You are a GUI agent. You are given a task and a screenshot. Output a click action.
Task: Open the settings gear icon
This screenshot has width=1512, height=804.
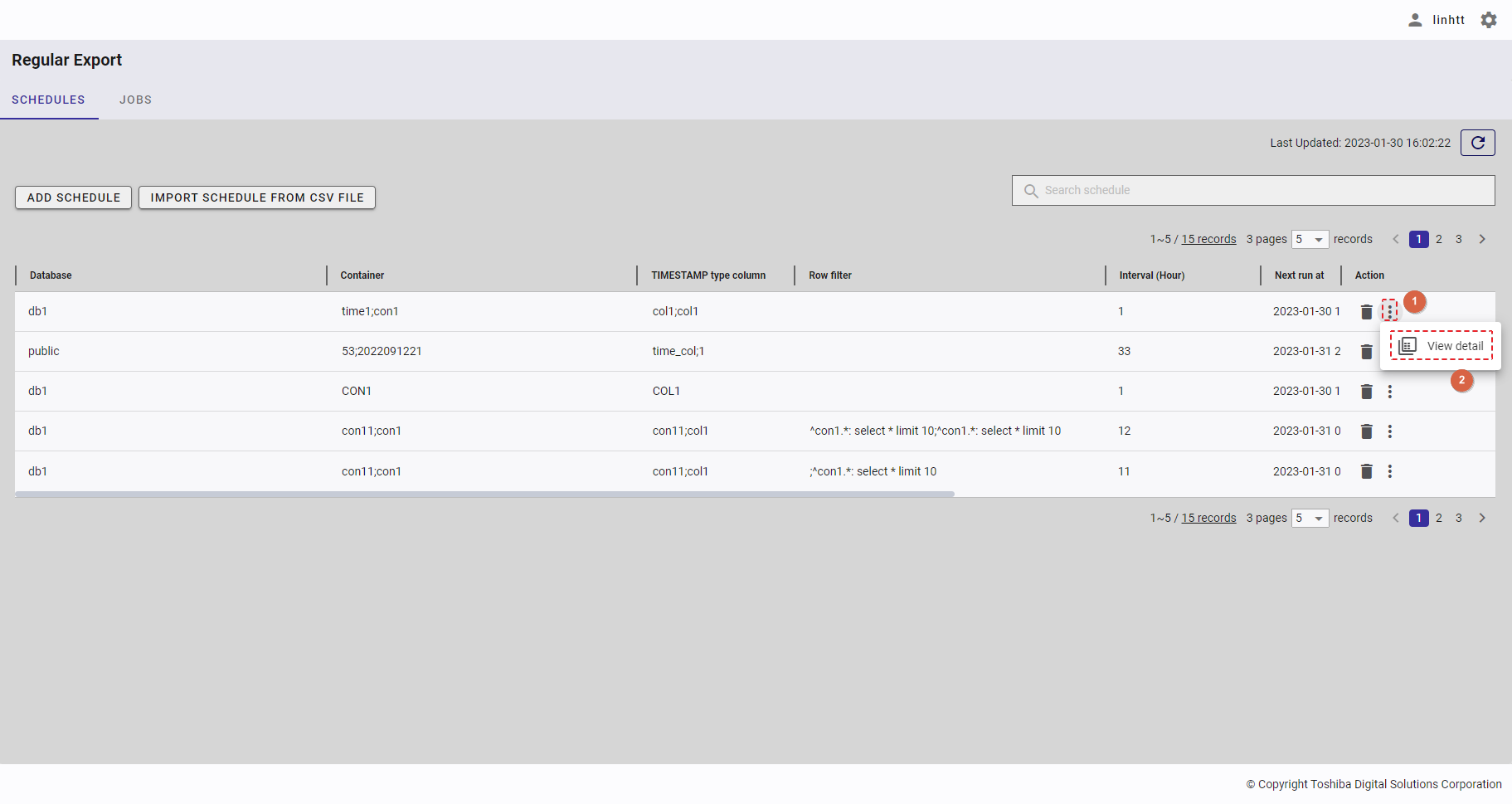click(x=1489, y=20)
